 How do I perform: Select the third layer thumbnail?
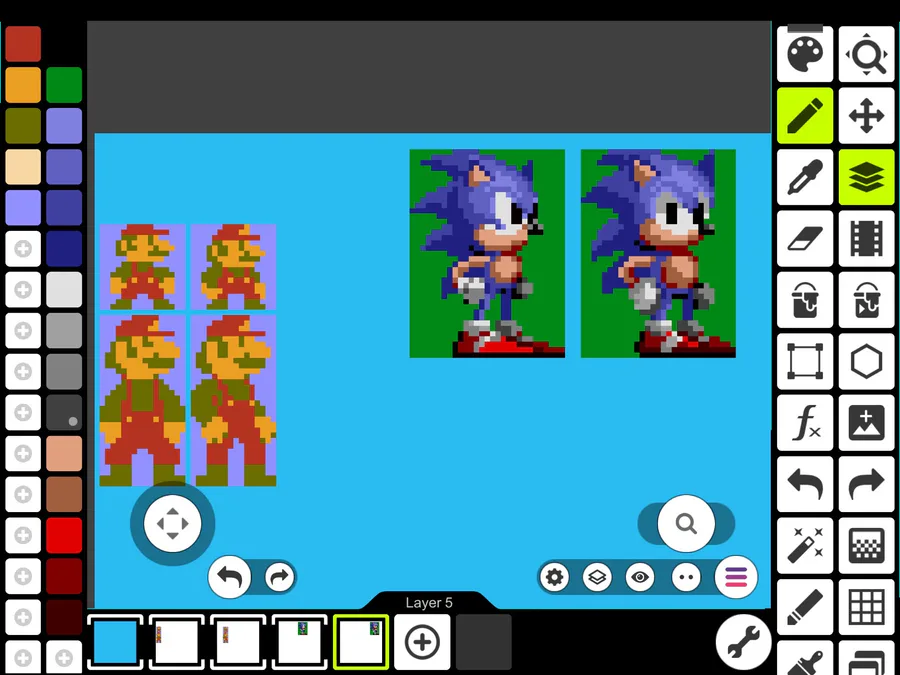pos(238,642)
